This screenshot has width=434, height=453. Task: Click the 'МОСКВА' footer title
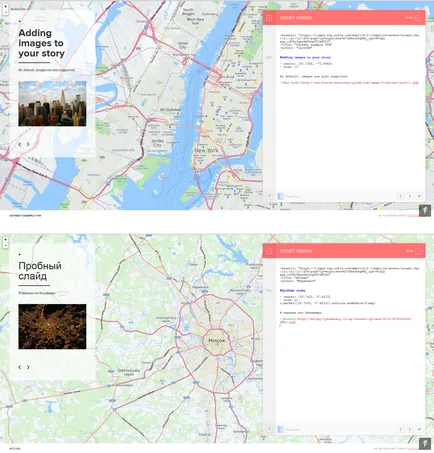click(15, 448)
